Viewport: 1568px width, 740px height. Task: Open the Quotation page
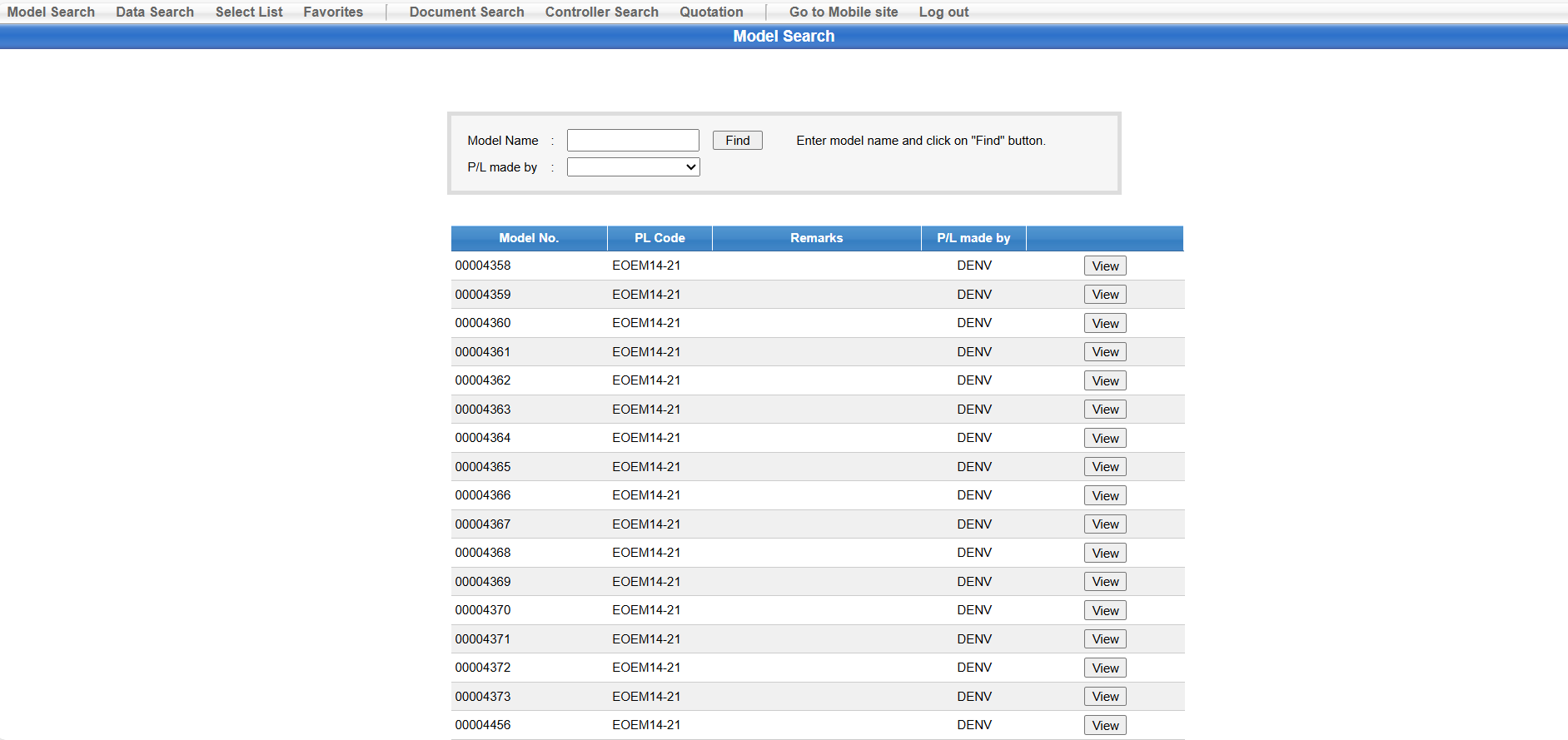point(711,12)
